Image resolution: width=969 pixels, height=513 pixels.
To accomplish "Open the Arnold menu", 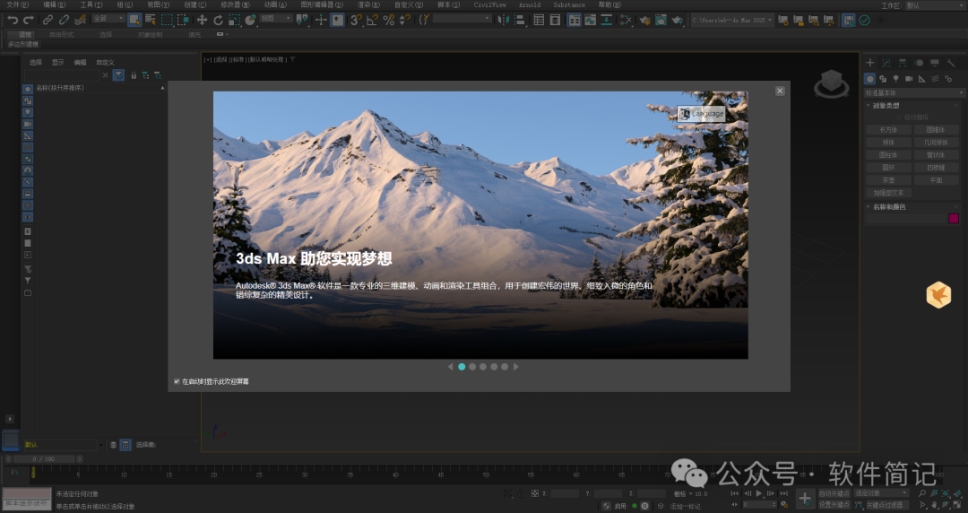I will coord(528,5).
